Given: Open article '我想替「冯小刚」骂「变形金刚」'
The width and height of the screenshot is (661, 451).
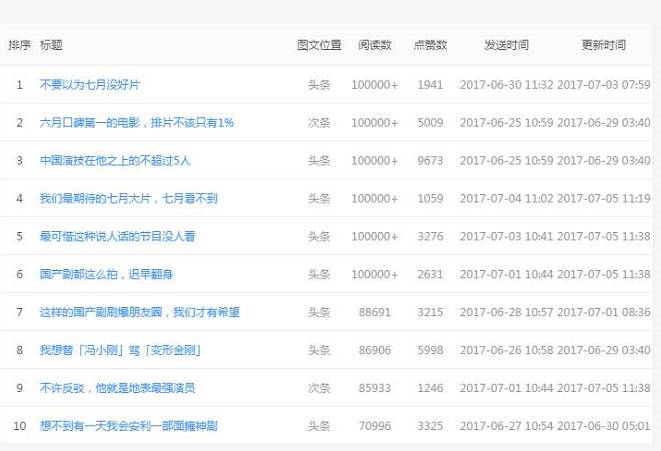Looking at the screenshot, I should [x=120, y=350].
